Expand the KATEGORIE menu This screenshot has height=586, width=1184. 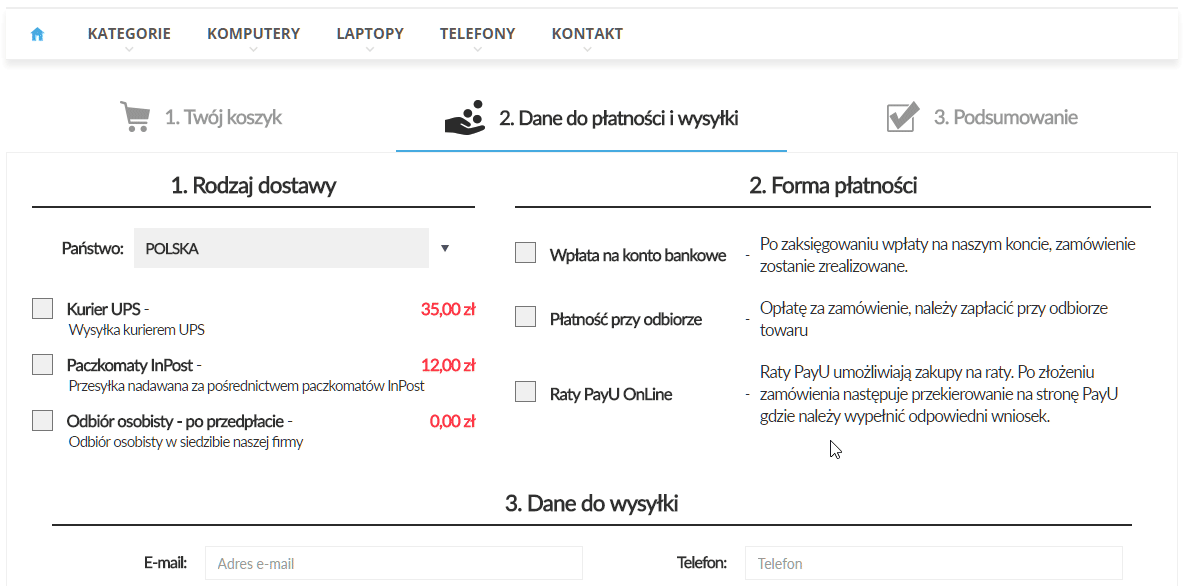click(129, 34)
